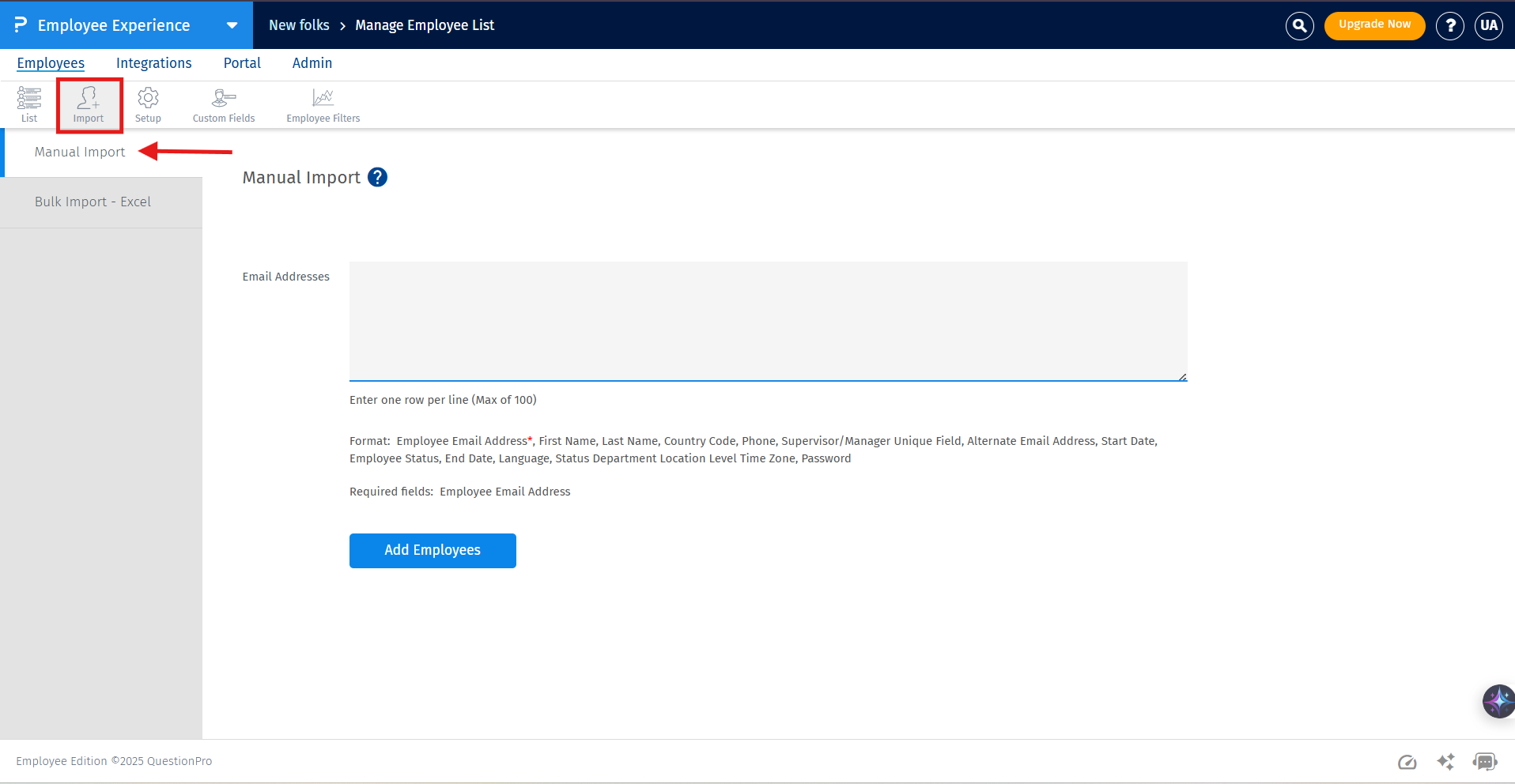Click the UA user avatar
The height and width of the screenshot is (784, 1515).
[x=1488, y=24]
